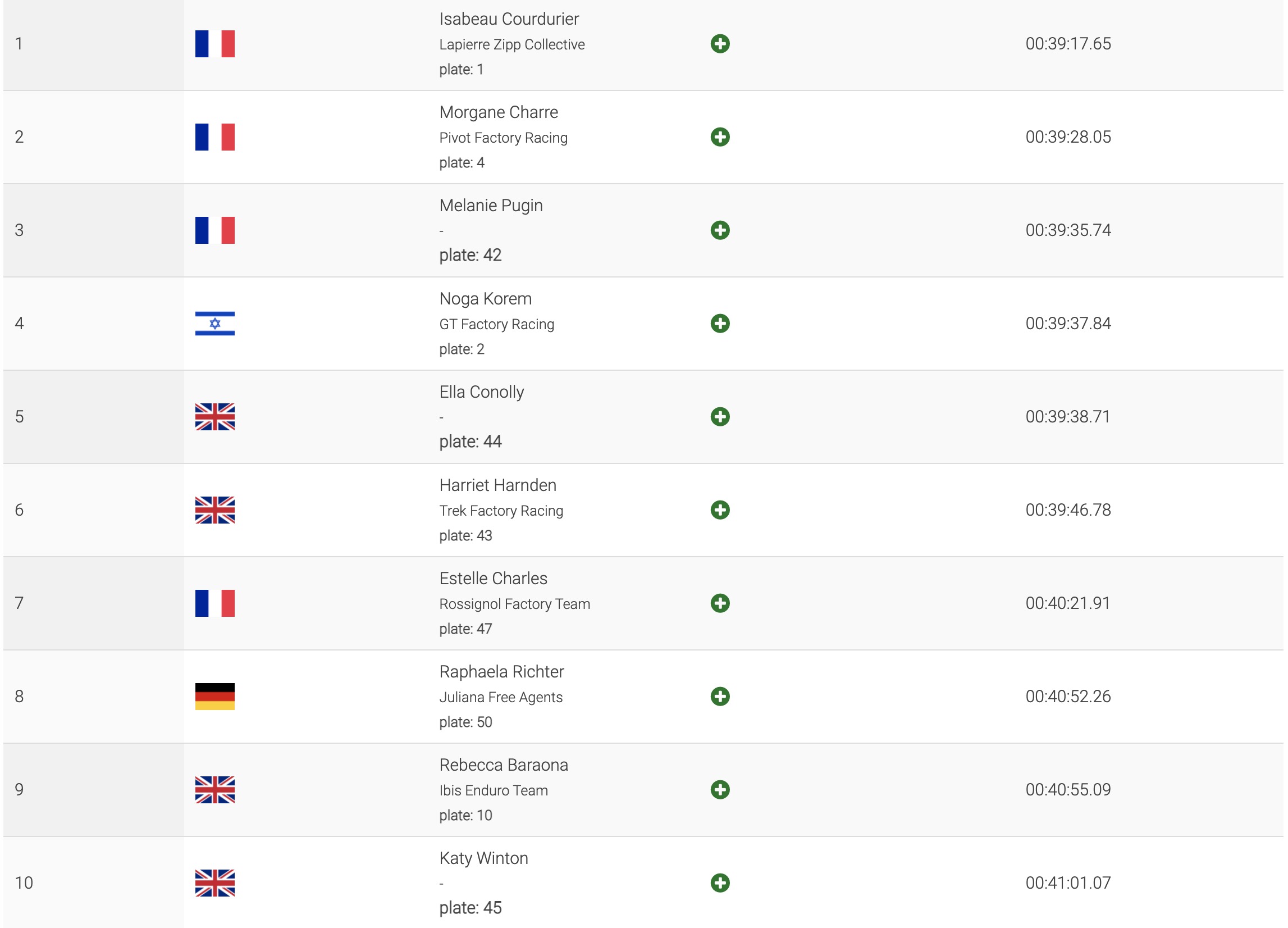Click French flag beside Estelle Charles
Screen dimensions: 1288x928
pos(214,603)
